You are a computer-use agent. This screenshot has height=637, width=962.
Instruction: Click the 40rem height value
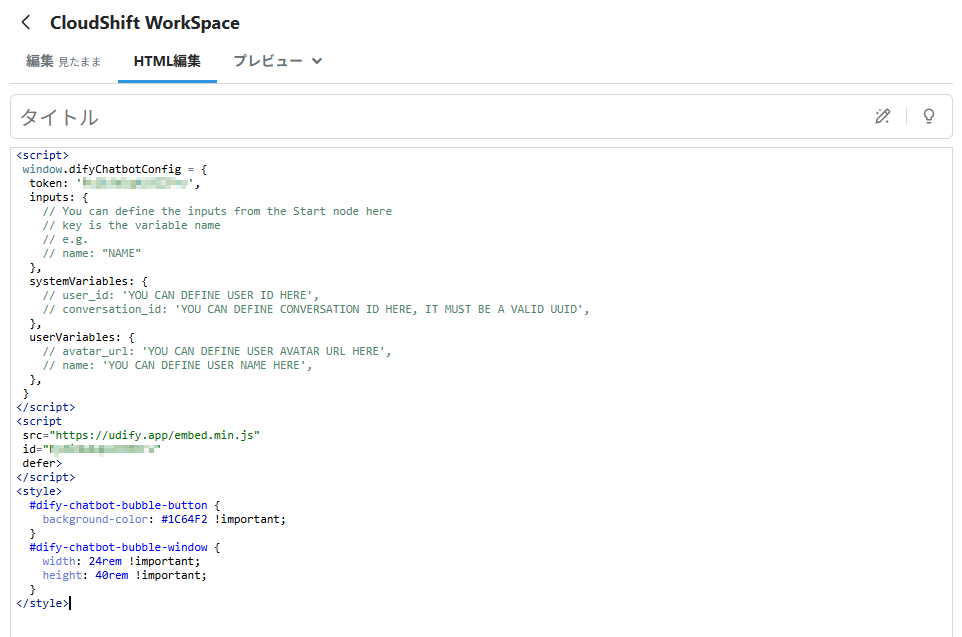(112, 575)
